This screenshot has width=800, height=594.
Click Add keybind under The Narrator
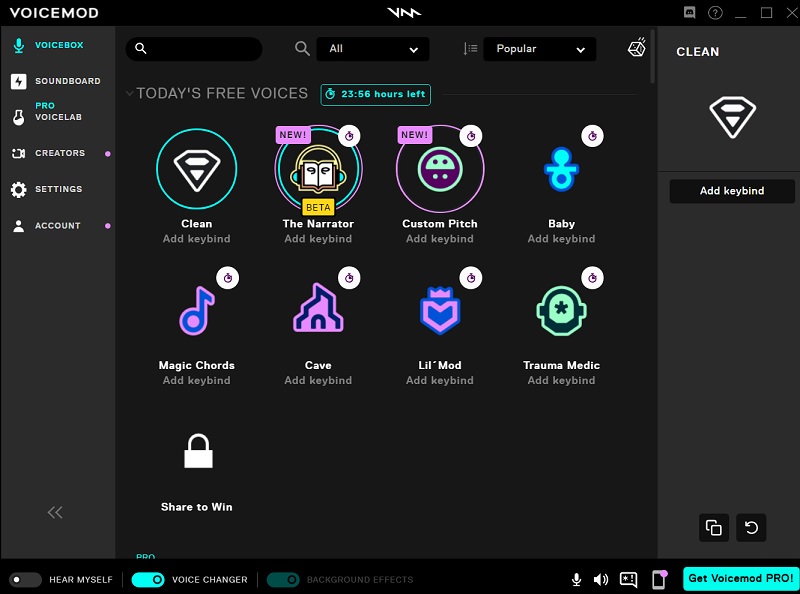(318, 239)
